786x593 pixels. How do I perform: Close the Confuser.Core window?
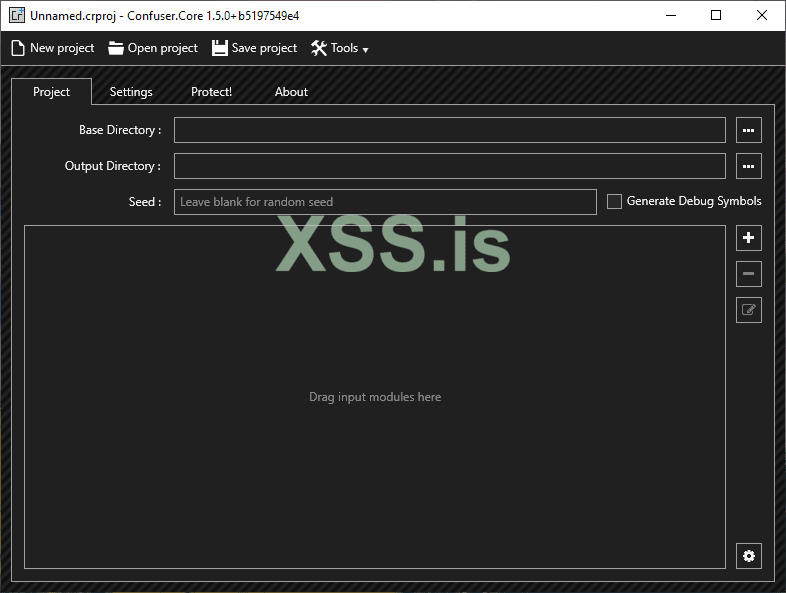coord(761,15)
